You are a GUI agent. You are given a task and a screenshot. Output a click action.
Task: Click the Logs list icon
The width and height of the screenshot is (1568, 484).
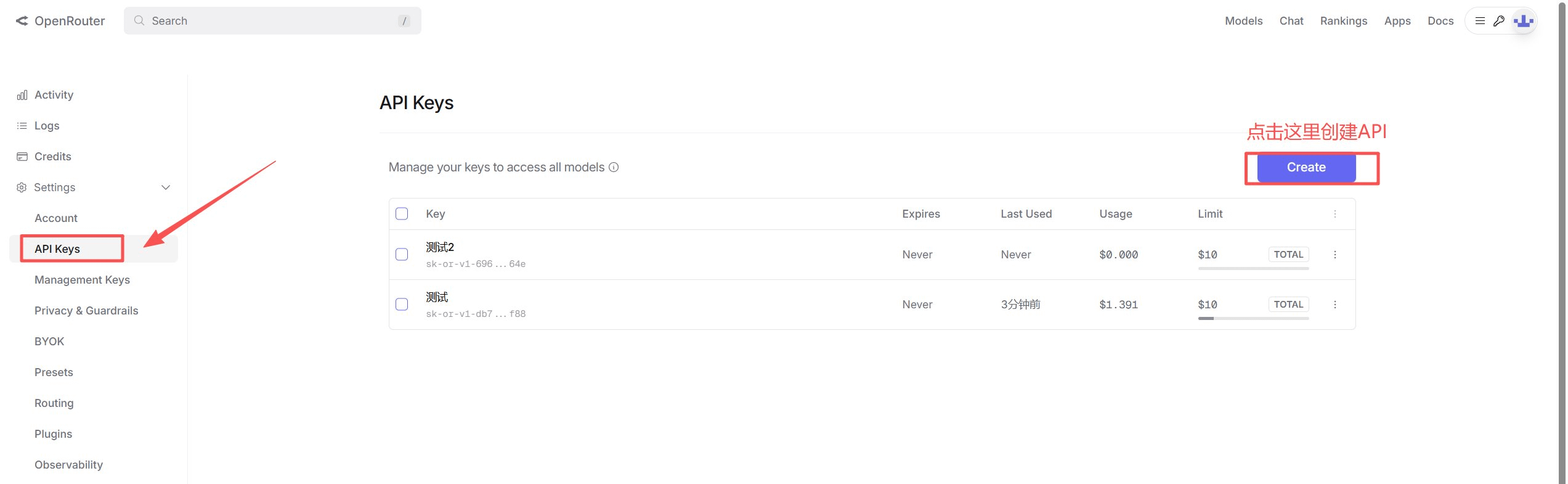22,126
